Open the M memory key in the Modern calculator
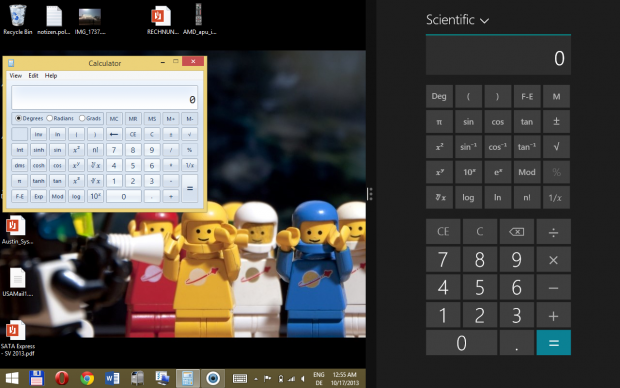 coord(556,96)
